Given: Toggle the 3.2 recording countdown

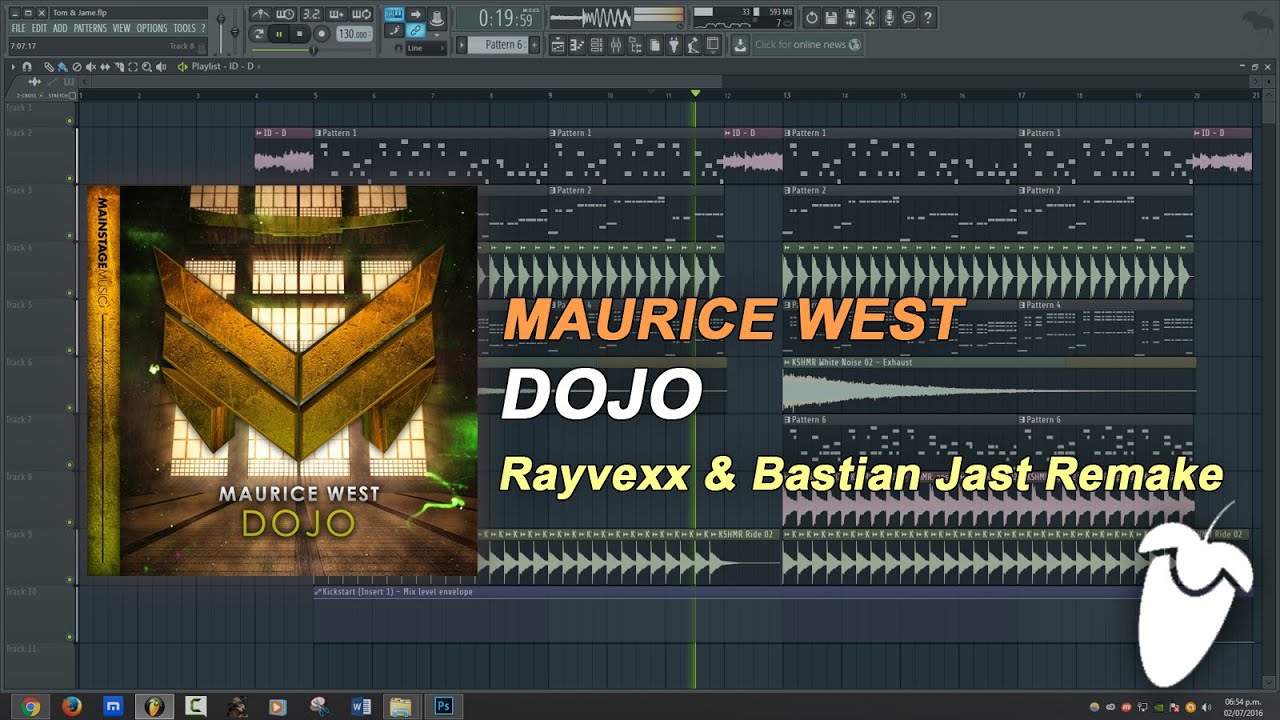Looking at the screenshot, I should (312, 14).
